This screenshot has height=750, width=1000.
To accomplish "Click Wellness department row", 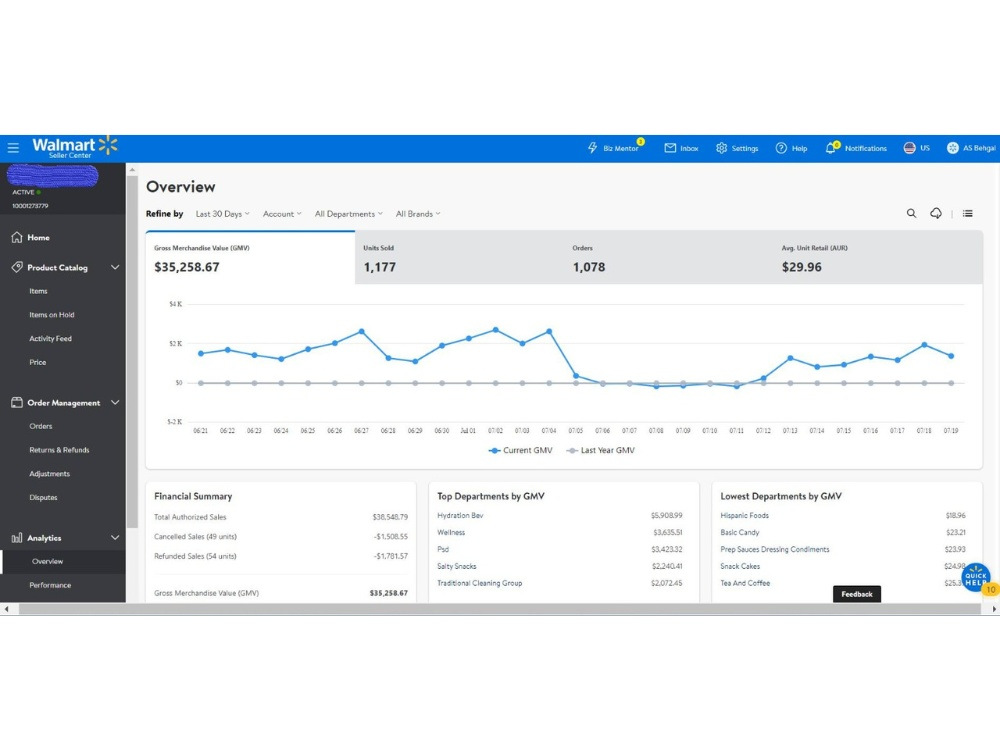I will (x=559, y=532).
